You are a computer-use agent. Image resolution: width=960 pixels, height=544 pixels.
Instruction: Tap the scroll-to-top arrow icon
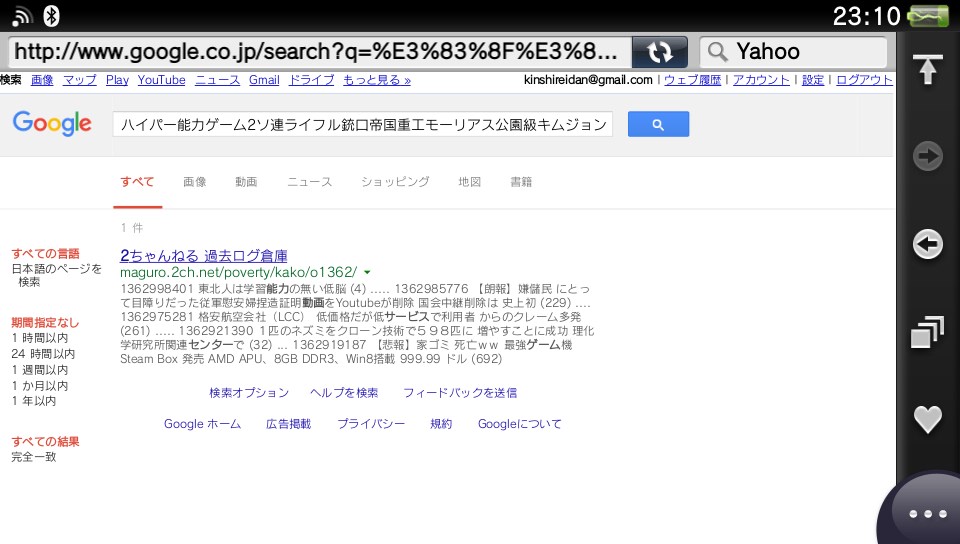pyautogui.click(x=928, y=71)
